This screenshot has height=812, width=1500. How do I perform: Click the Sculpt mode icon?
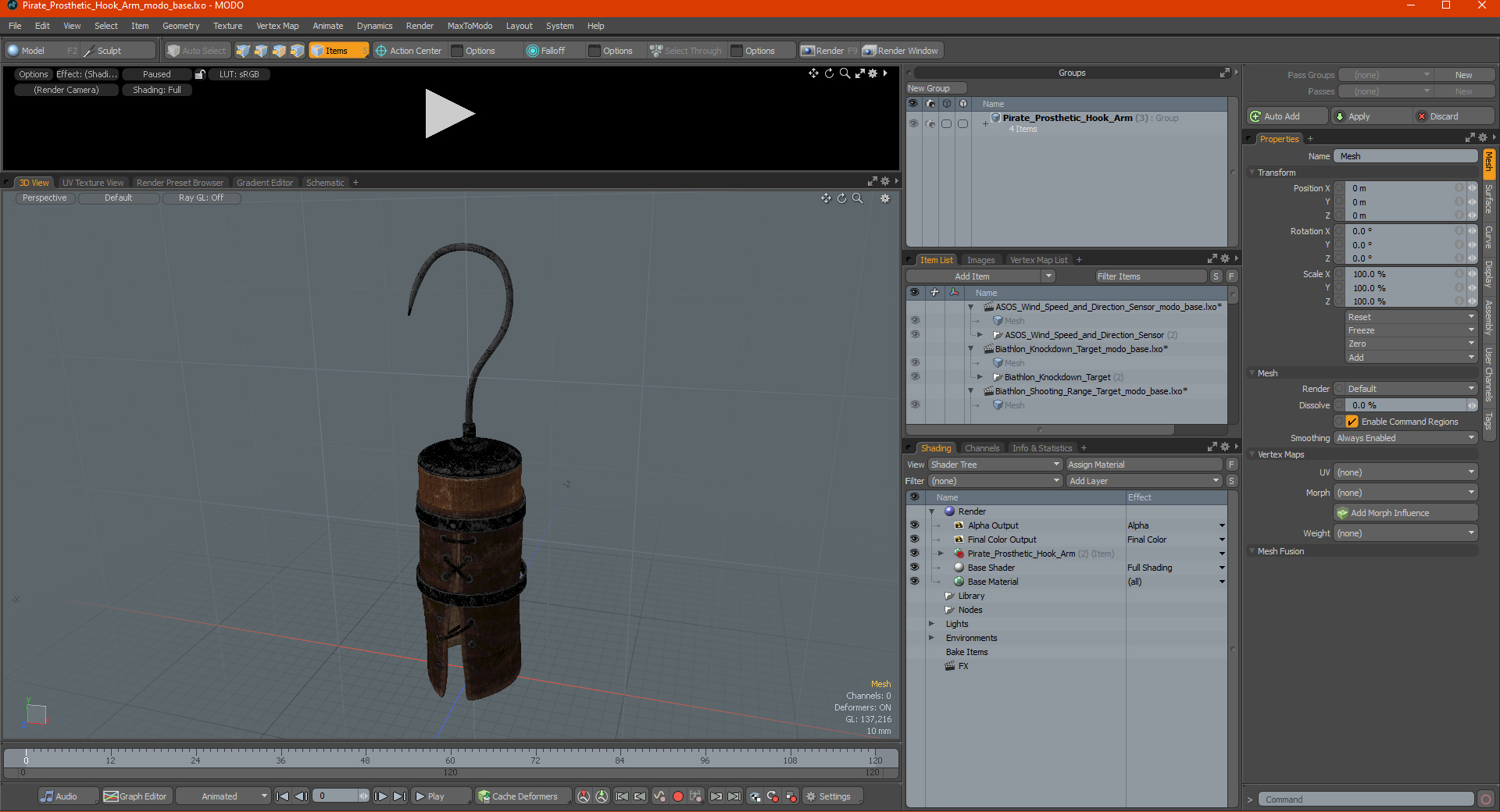88,51
